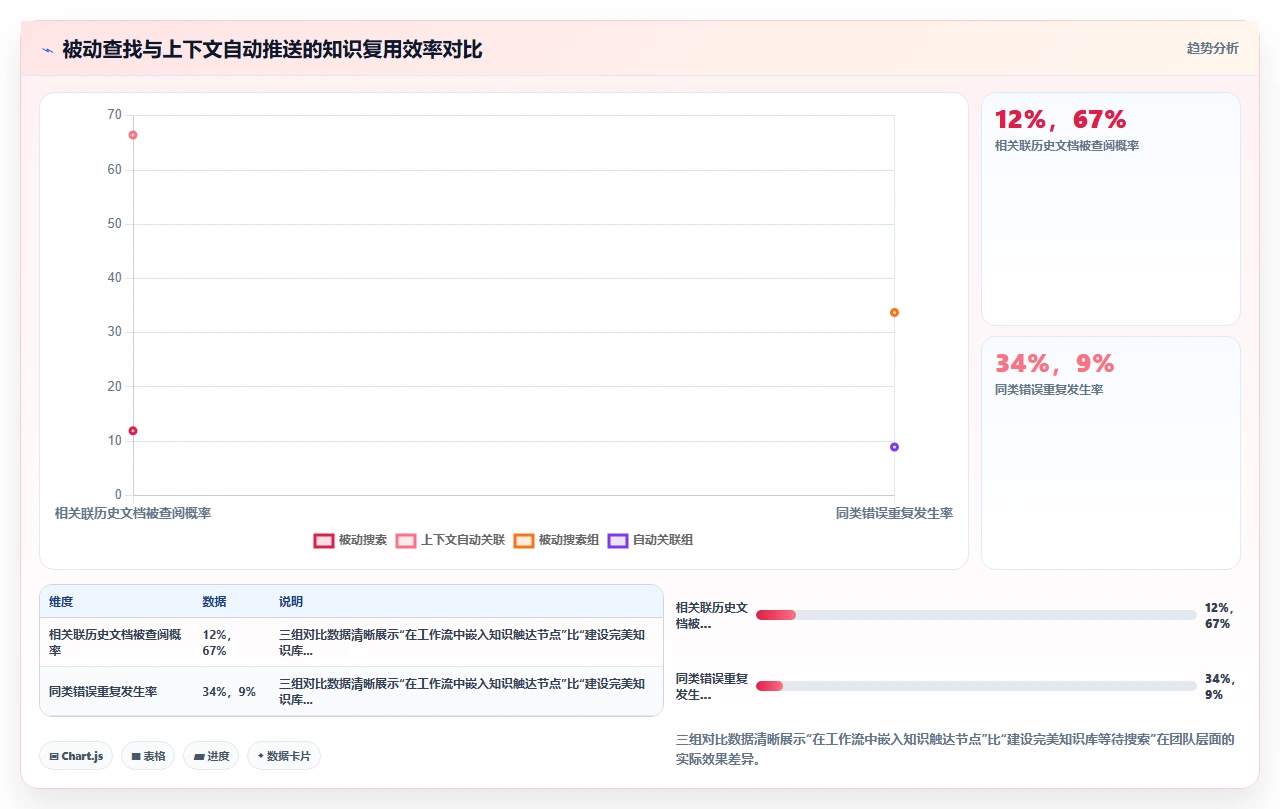Click the 自动关联组 legend label
1280x809 pixels.
point(663,540)
